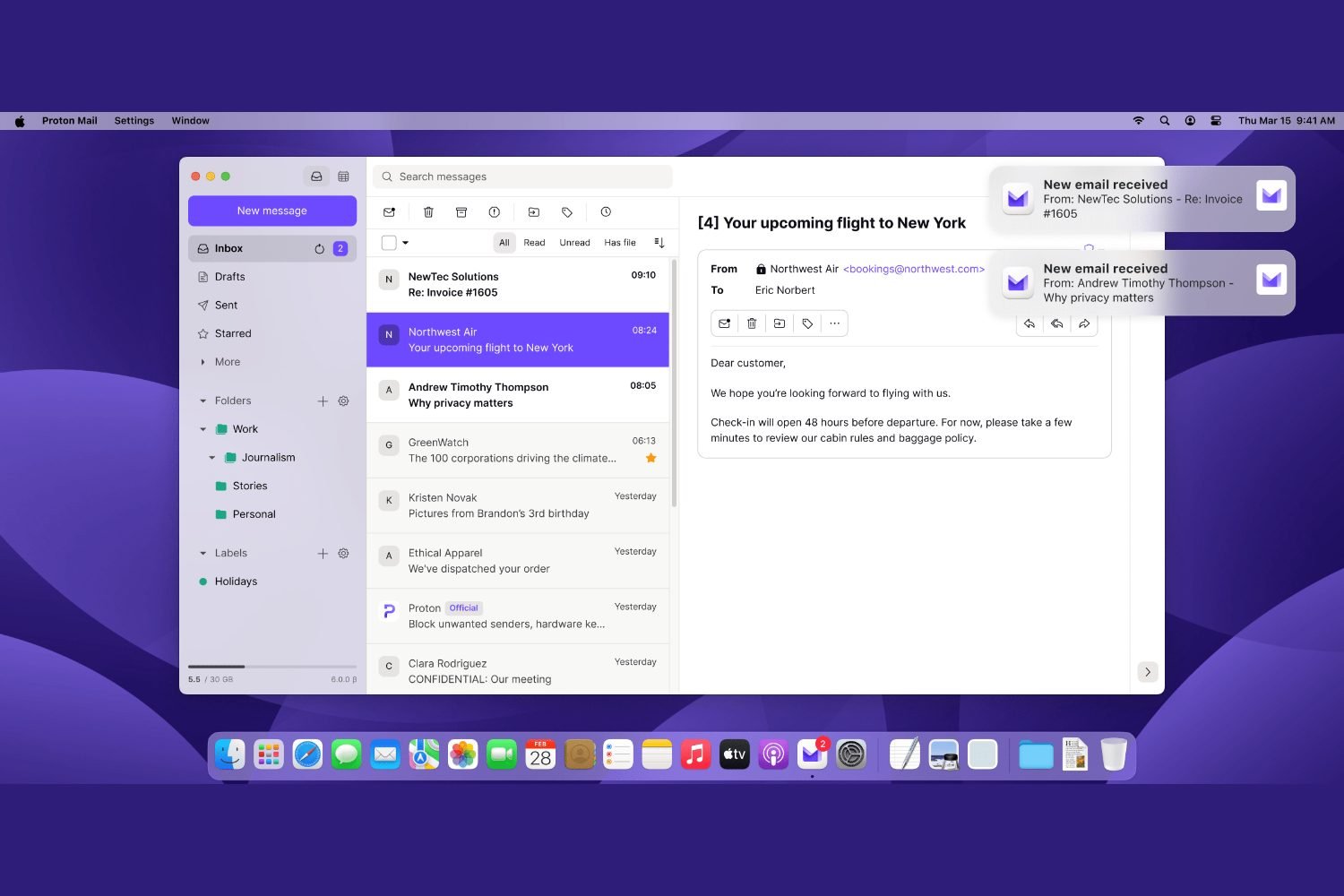Open the select-all dropdown arrow
This screenshot has width=1344, height=896.
click(405, 243)
